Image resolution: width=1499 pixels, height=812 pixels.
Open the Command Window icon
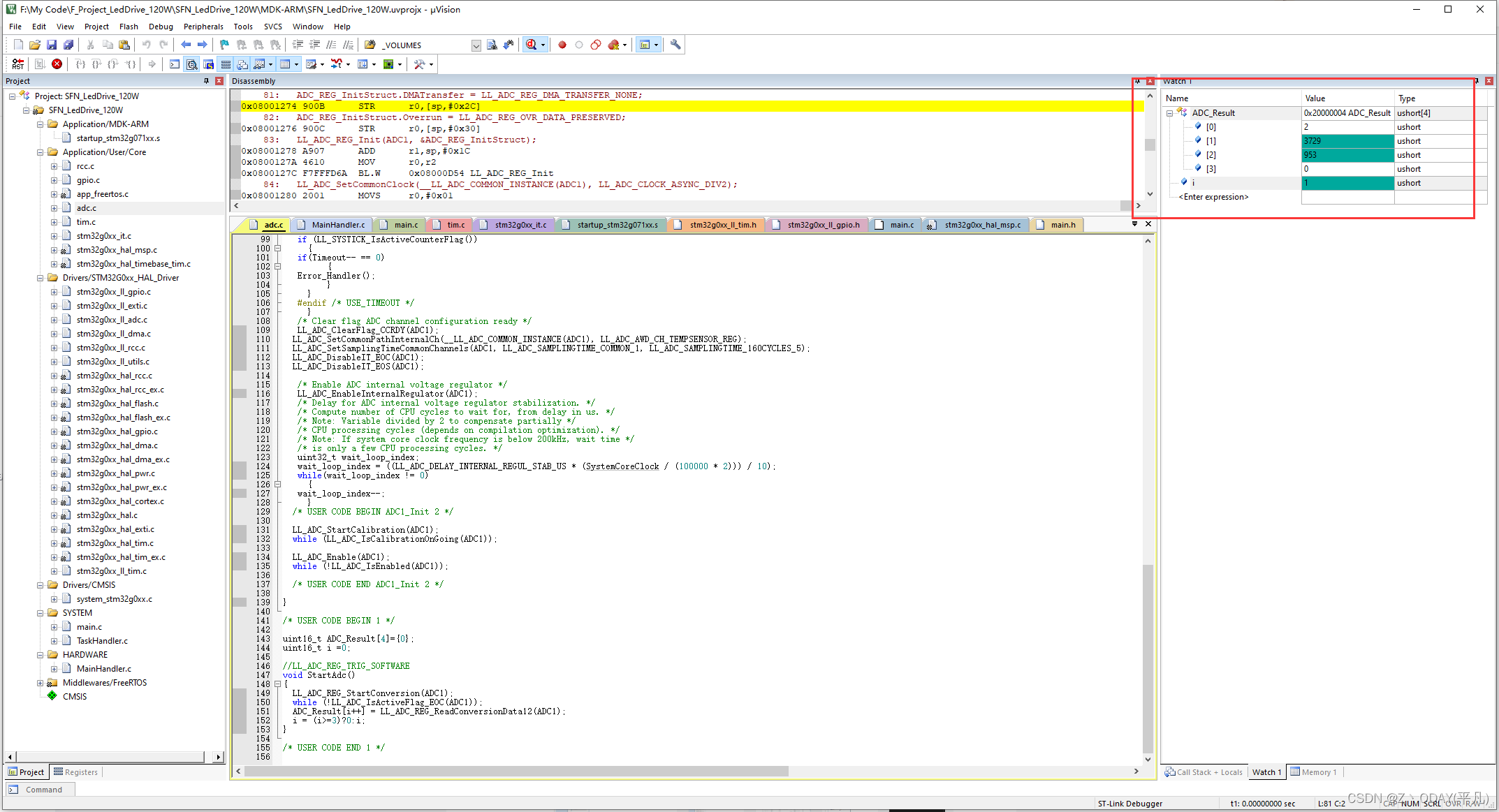[173, 64]
